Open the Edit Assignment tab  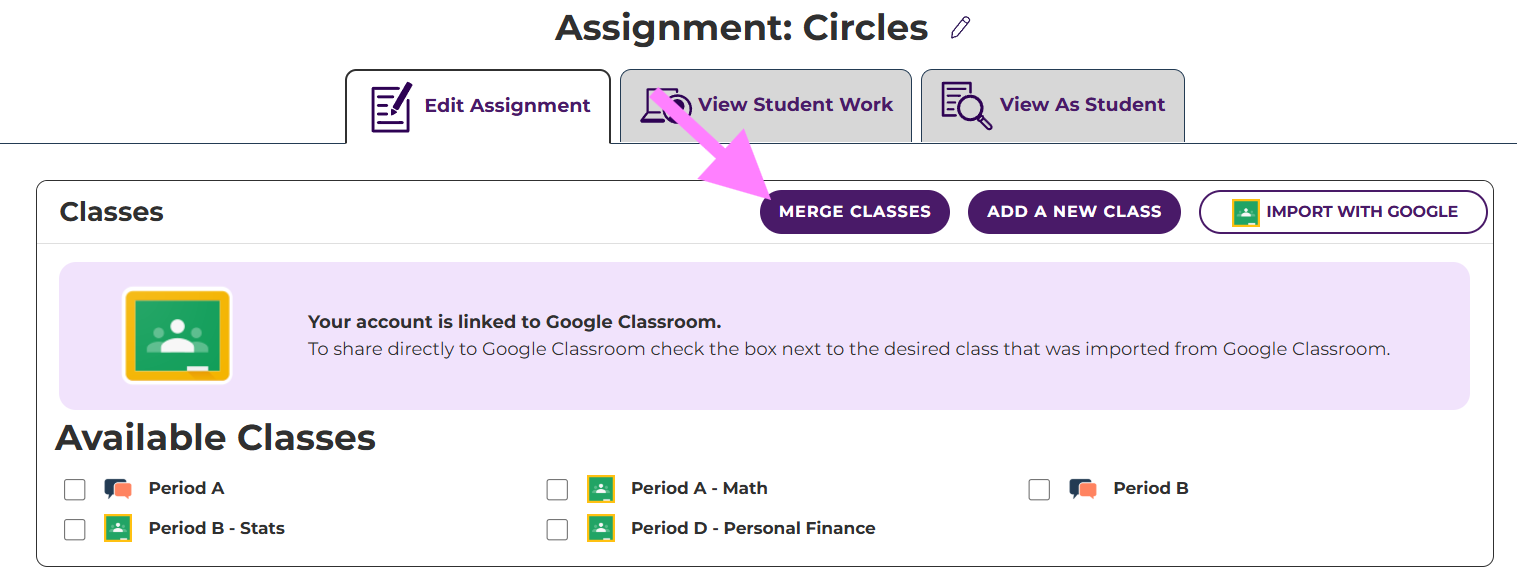coord(478,106)
